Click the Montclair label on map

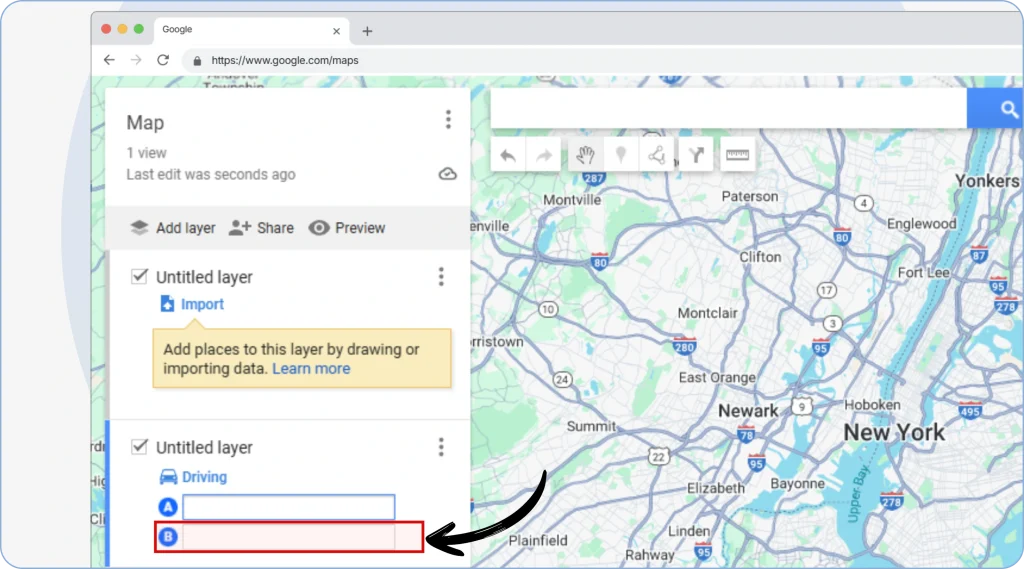click(x=707, y=313)
